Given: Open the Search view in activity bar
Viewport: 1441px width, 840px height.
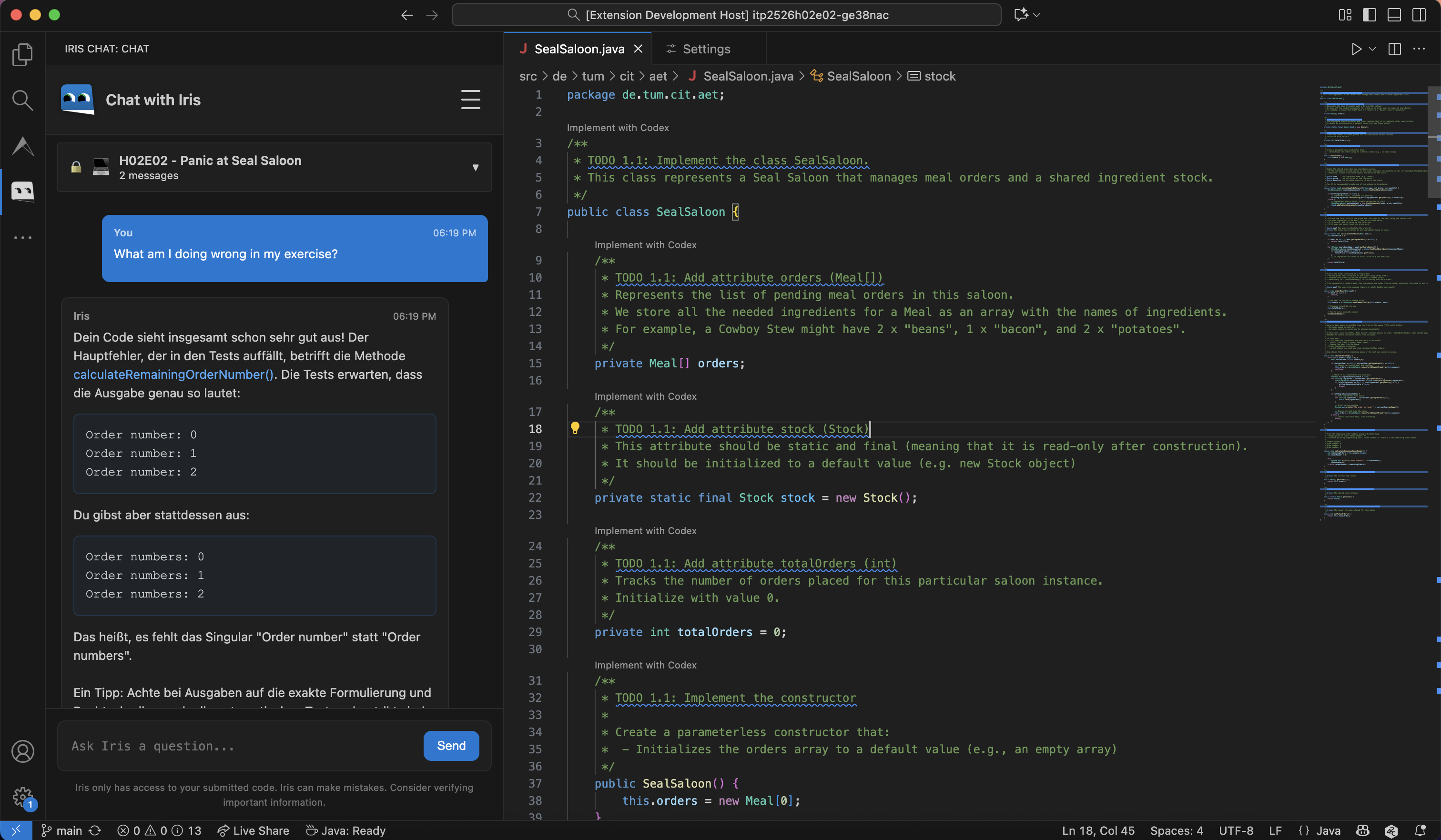Looking at the screenshot, I should (22, 100).
